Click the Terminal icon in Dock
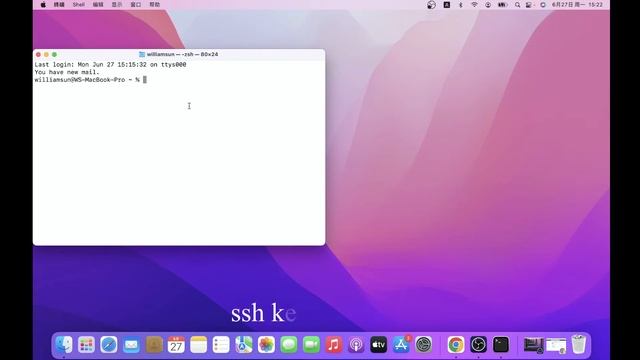Image resolution: width=640 pixels, height=360 pixels. click(x=501, y=345)
